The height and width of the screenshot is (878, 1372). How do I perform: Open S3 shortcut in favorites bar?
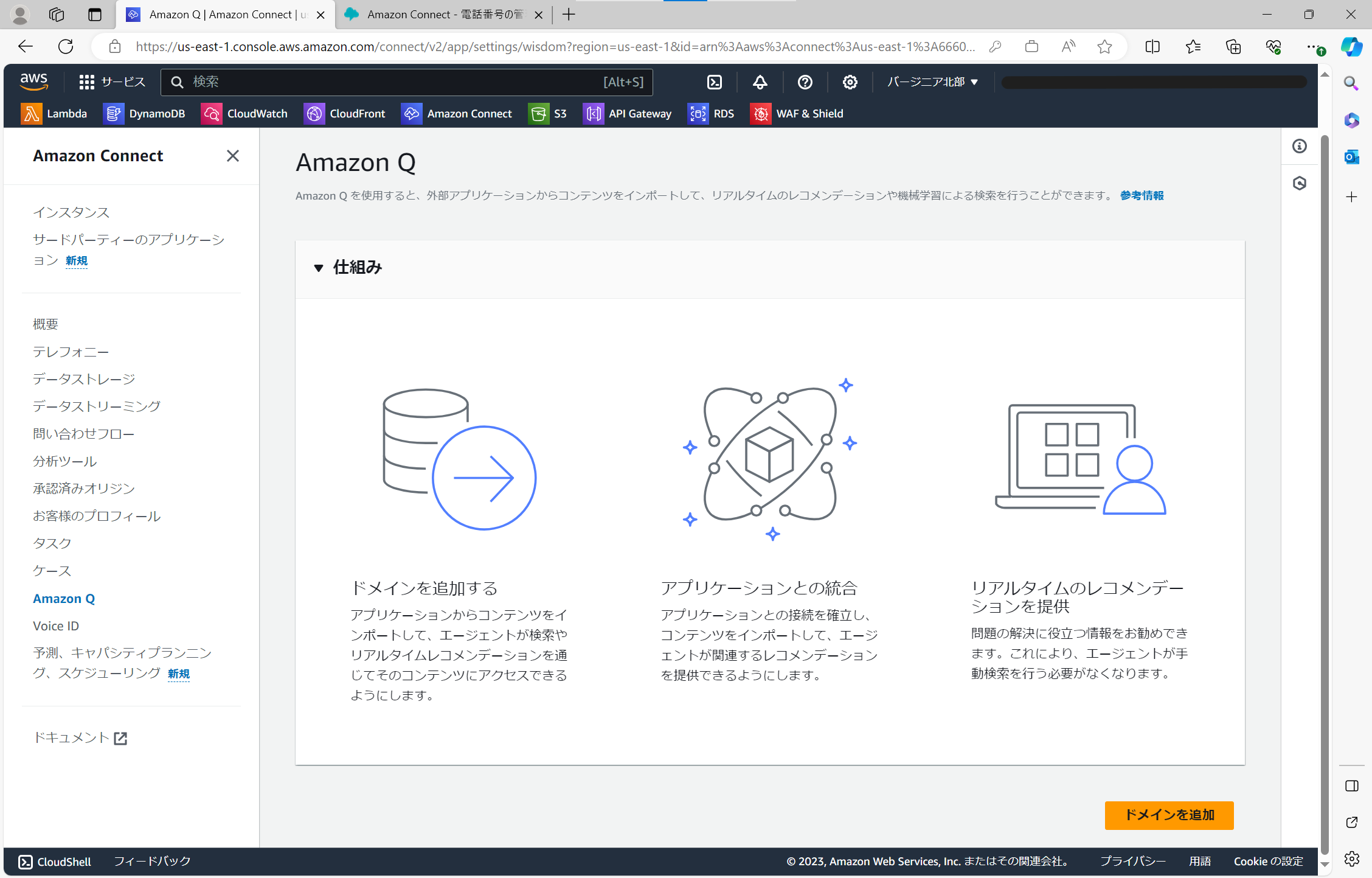pyautogui.click(x=547, y=114)
